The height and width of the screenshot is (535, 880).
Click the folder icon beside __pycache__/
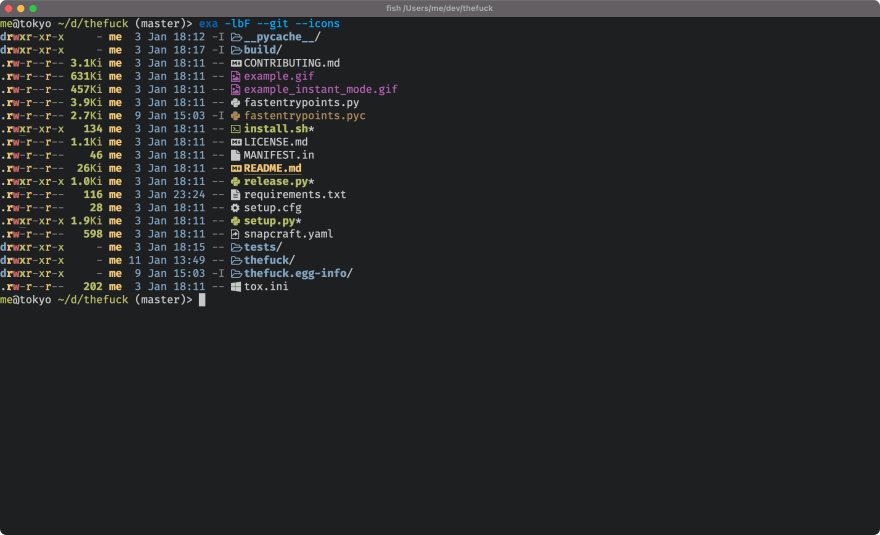coord(236,37)
